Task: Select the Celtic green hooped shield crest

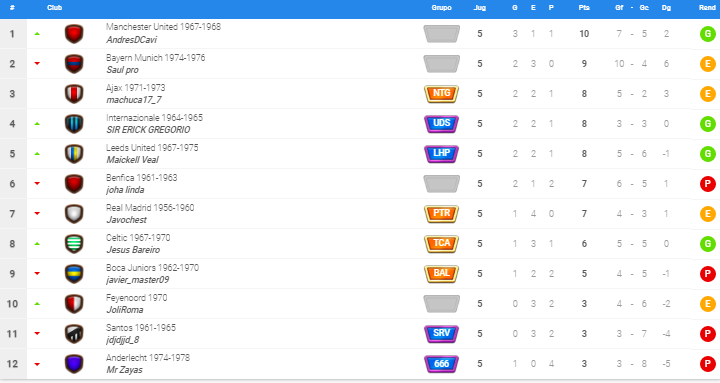Action: (74, 244)
